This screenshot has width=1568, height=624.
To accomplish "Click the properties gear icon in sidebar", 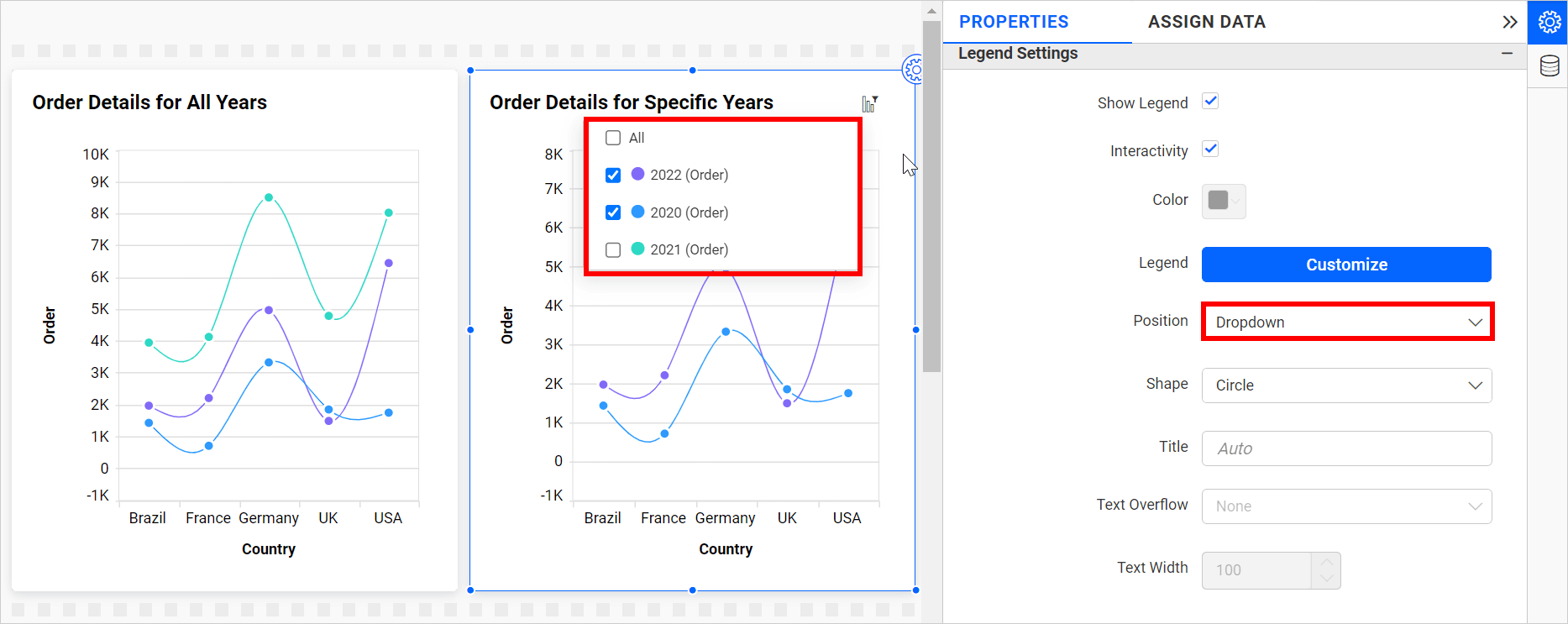I will pos(1549,22).
